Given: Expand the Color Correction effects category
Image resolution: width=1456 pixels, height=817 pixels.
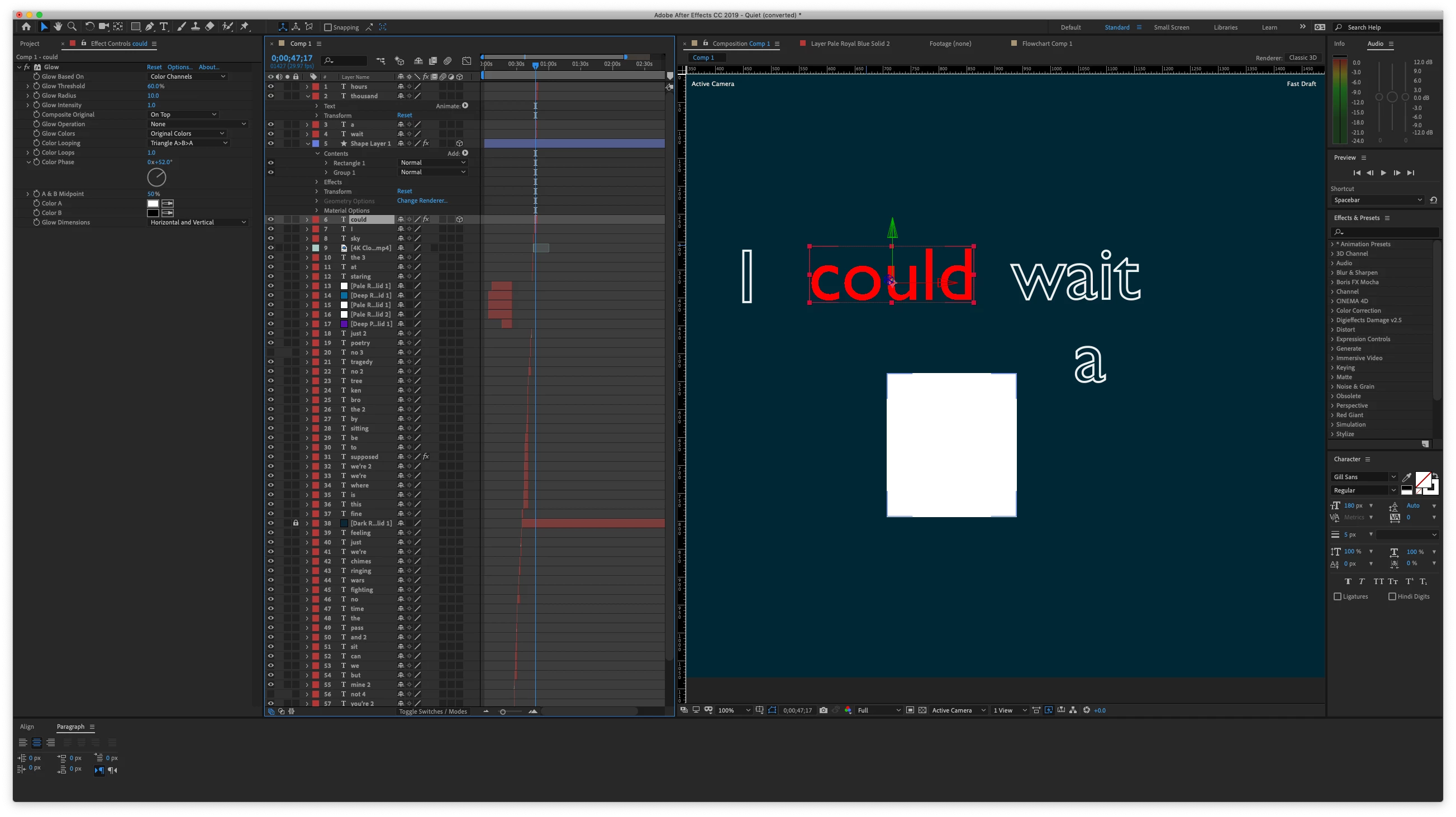Looking at the screenshot, I should click(x=1358, y=310).
